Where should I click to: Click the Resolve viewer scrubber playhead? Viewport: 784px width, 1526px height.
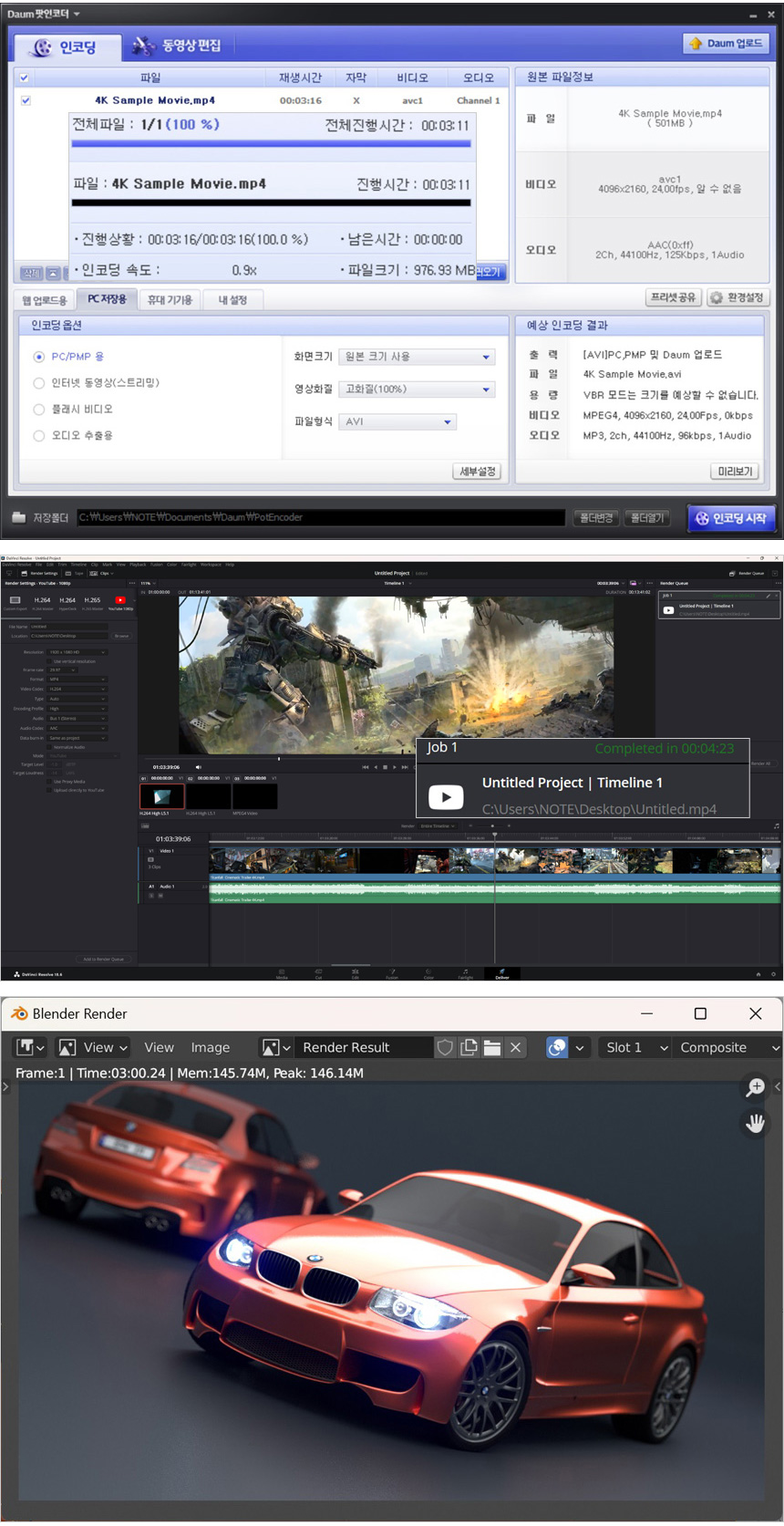pos(279,758)
